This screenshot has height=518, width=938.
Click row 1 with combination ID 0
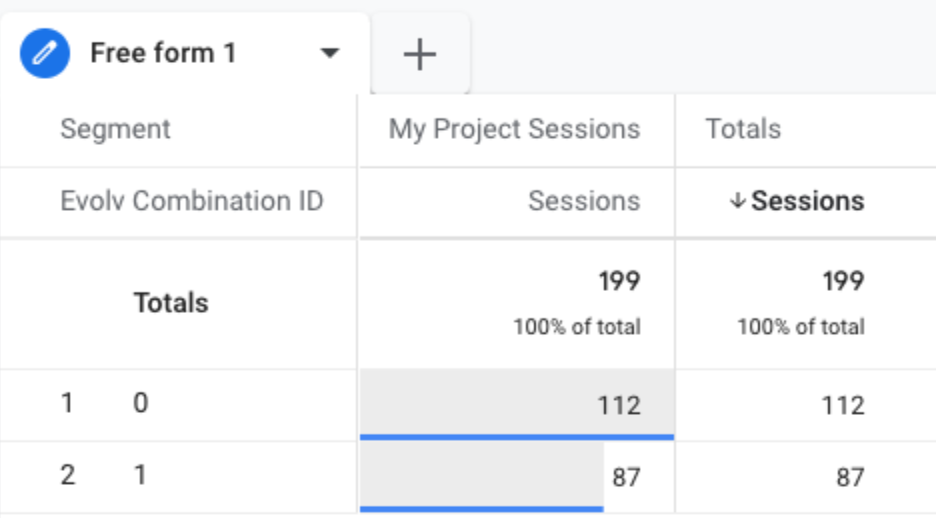tap(141, 404)
